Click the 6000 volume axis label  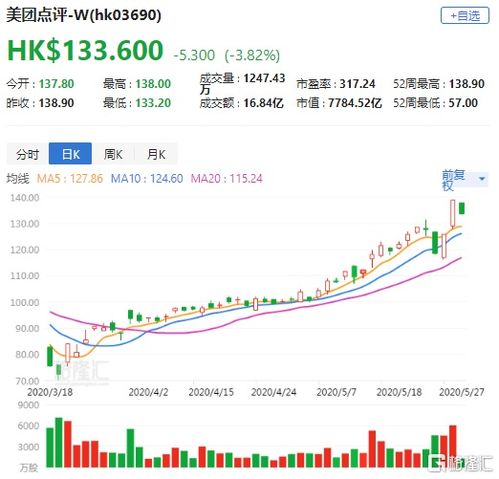click(x=28, y=426)
